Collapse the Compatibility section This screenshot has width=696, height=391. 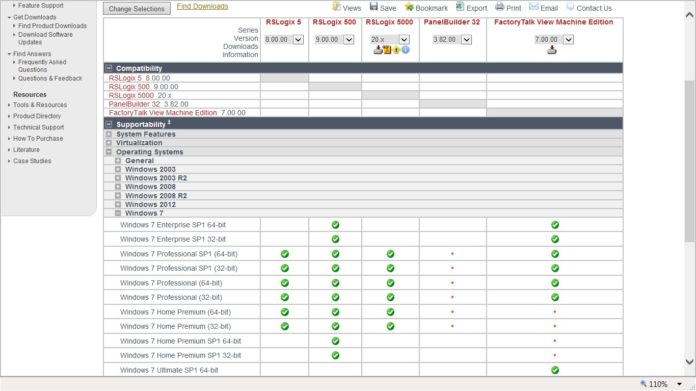109,68
